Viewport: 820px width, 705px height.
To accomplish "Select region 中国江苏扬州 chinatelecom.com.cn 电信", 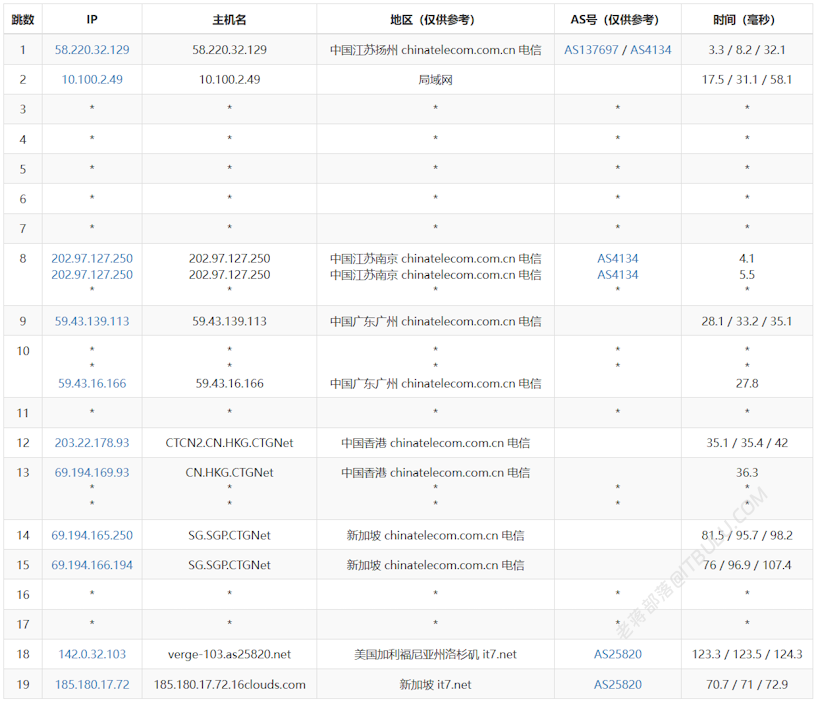I will tap(435, 50).
